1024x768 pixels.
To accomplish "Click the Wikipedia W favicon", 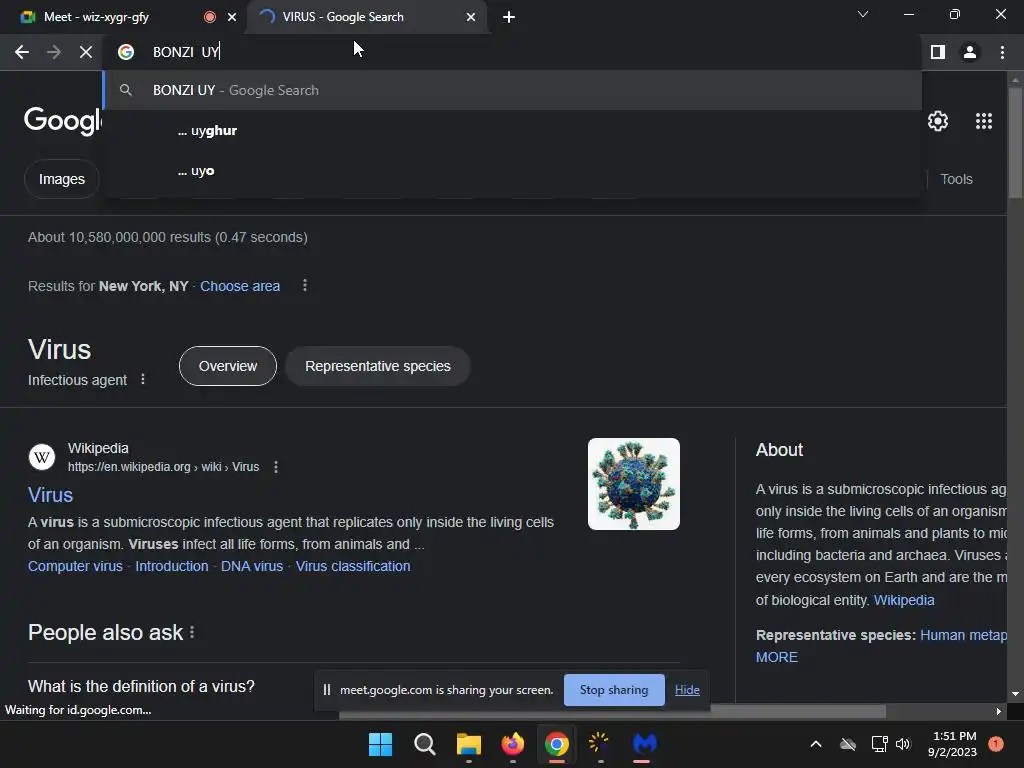I will tap(42, 456).
